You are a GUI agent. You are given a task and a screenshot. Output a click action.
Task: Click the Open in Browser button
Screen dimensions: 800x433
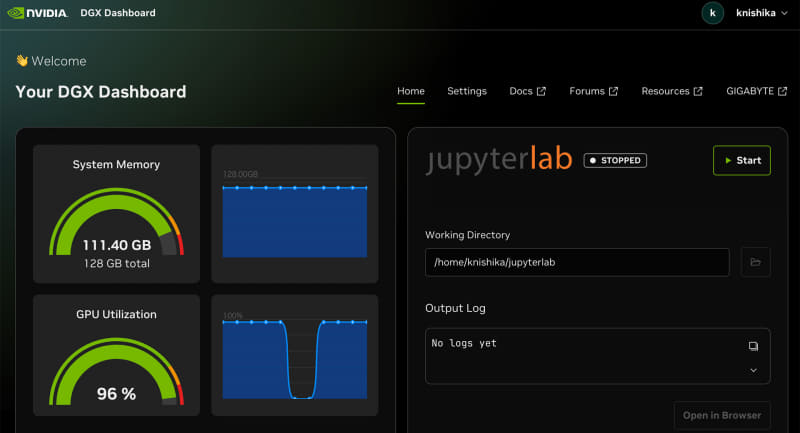coord(722,416)
